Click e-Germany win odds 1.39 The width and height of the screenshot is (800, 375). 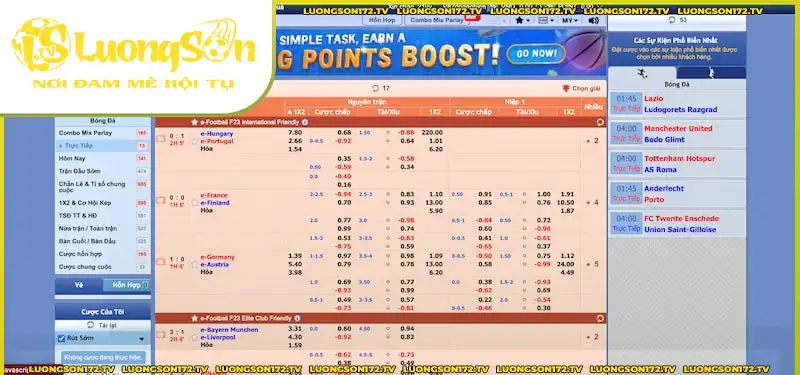pyautogui.click(x=295, y=256)
